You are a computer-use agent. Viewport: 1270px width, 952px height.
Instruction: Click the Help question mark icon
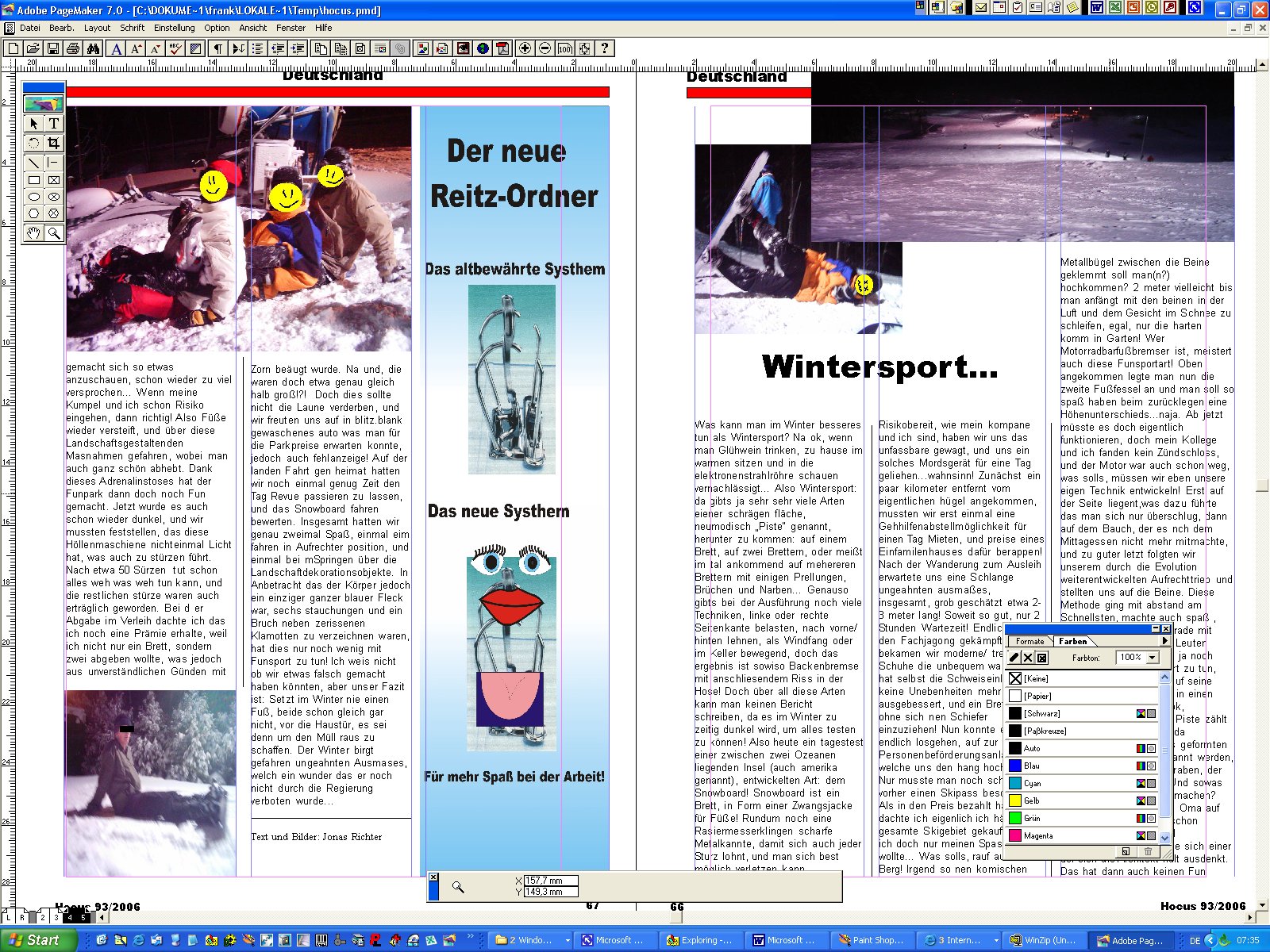tap(605, 48)
